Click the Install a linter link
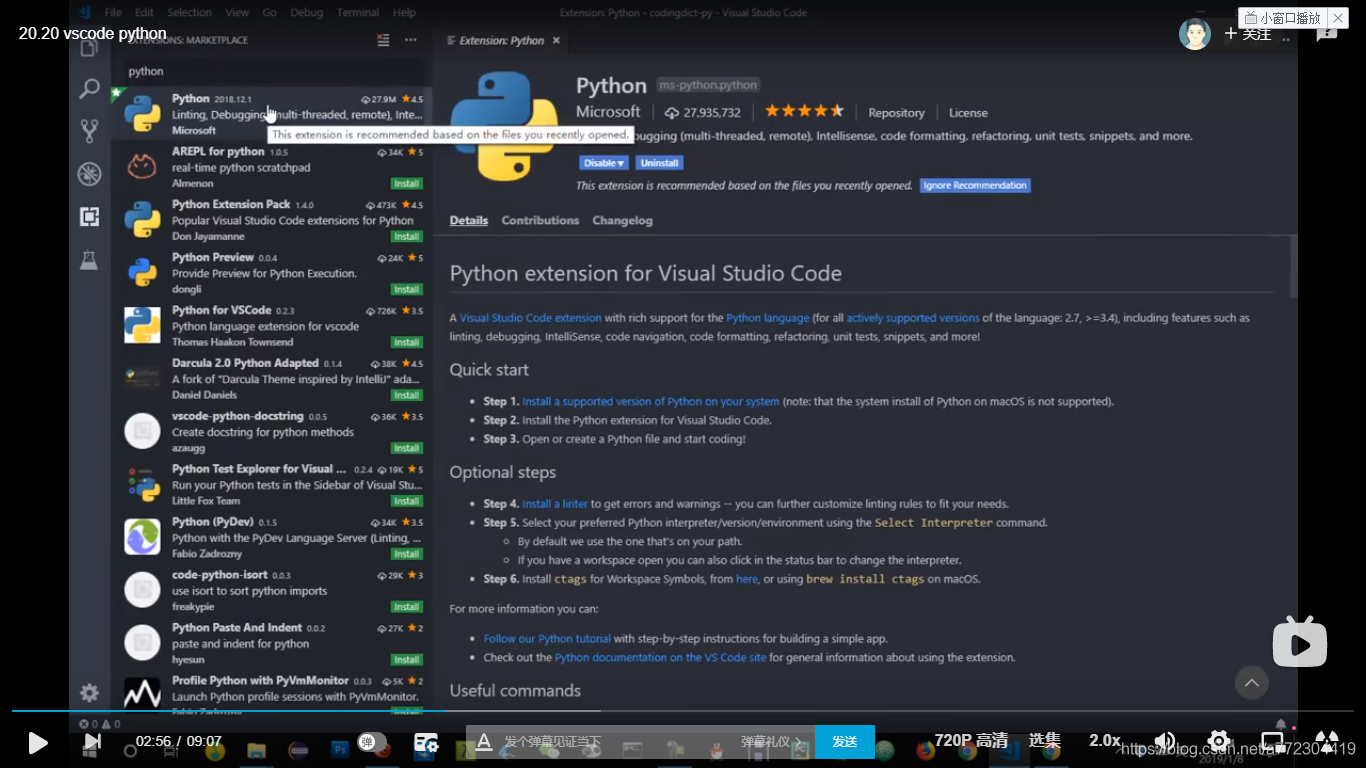The image size is (1366, 768). [x=555, y=504]
